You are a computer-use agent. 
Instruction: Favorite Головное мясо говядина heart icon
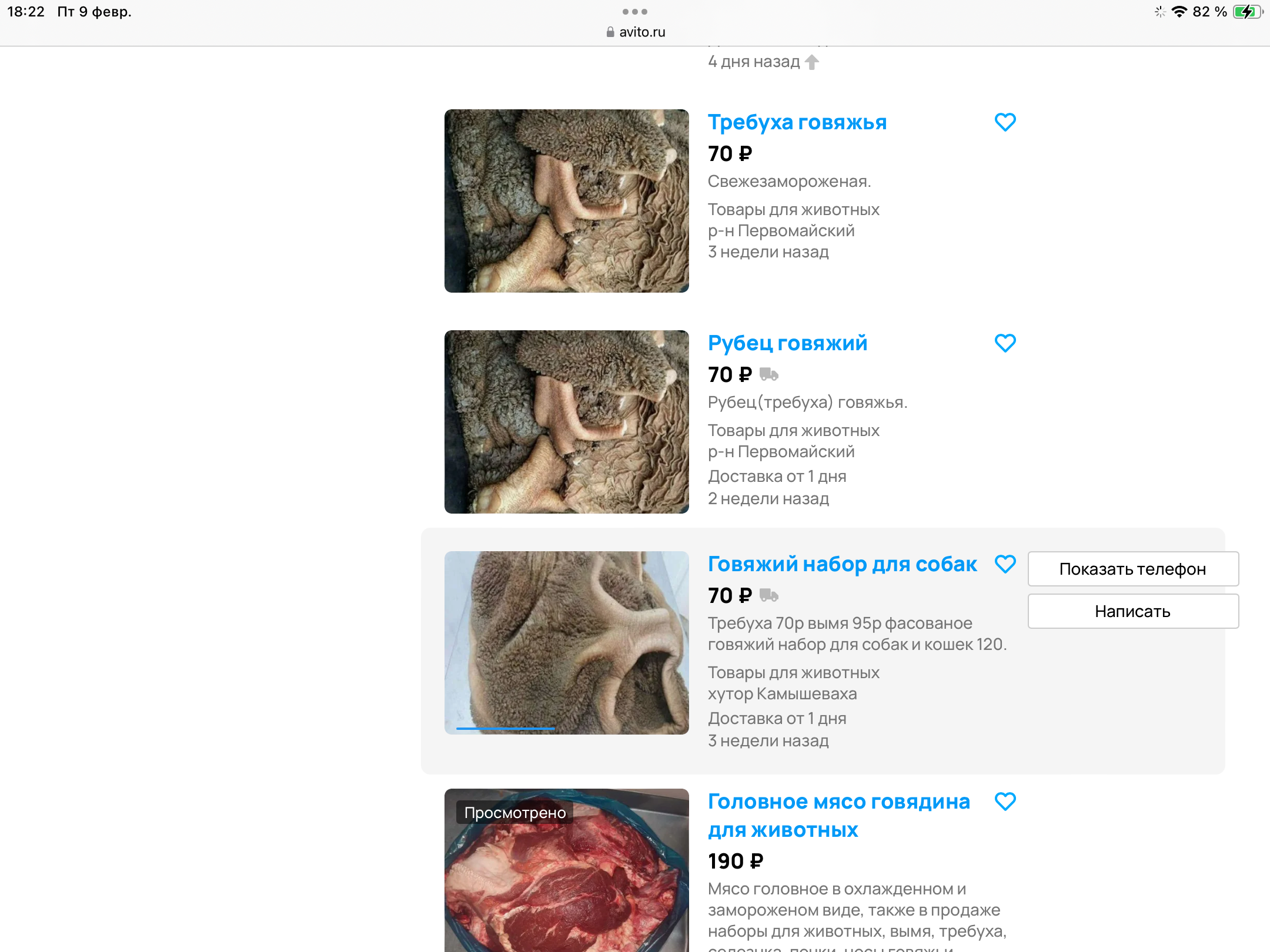[x=1005, y=802]
